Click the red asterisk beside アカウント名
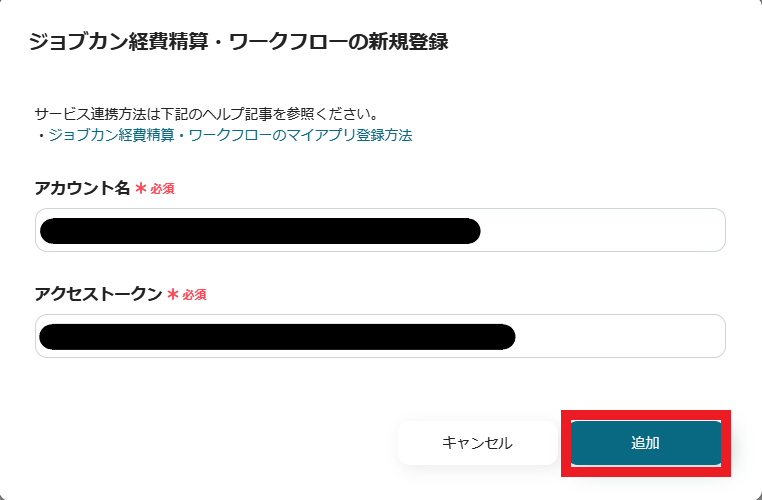The height and width of the screenshot is (500, 762). (x=141, y=188)
